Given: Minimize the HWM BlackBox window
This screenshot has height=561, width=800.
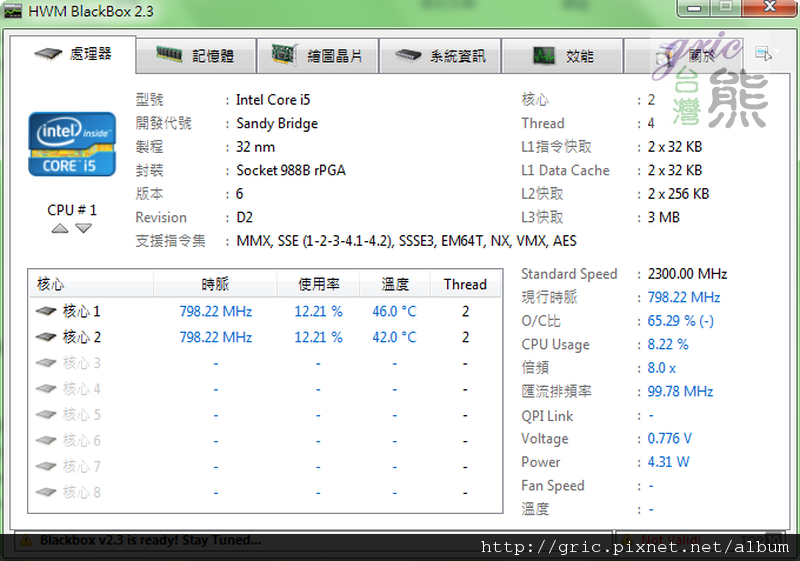Looking at the screenshot, I should (x=694, y=8).
